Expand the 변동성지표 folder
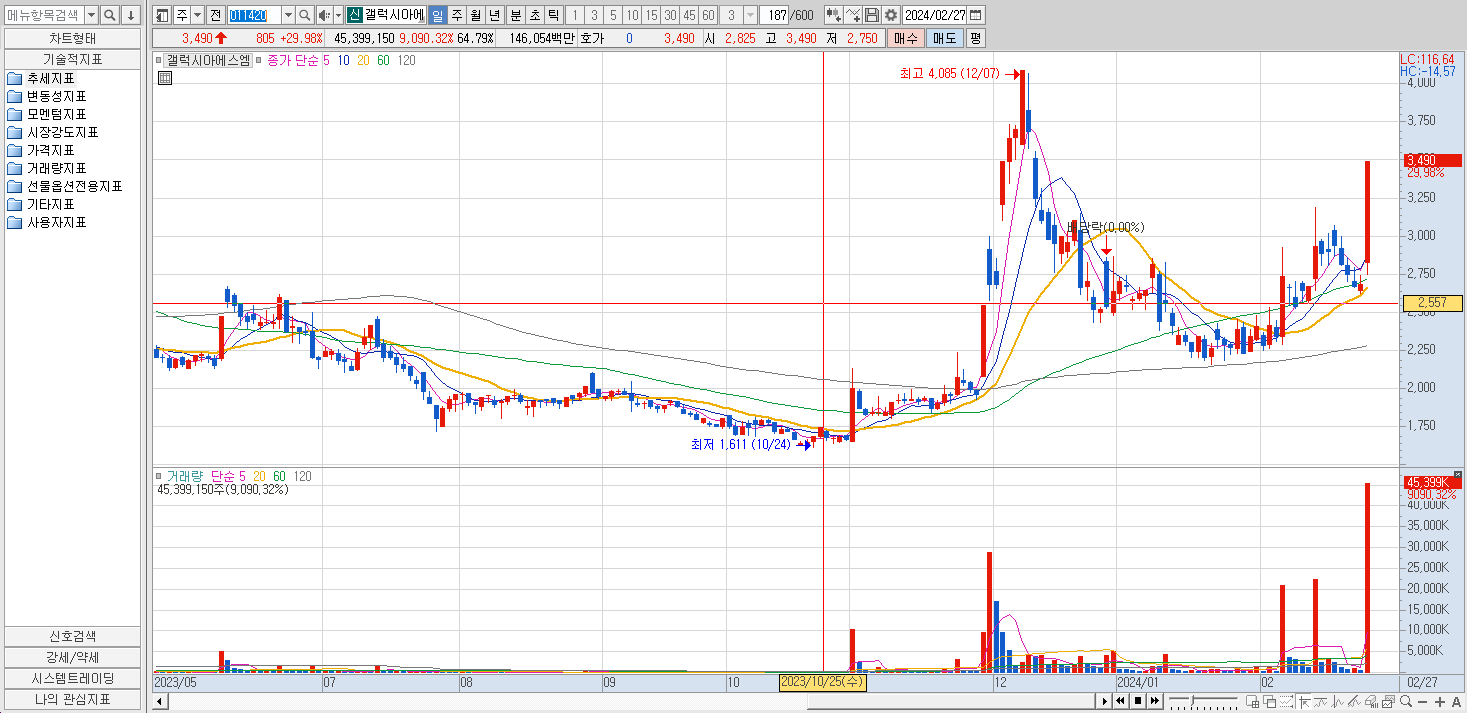The height and width of the screenshot is (713, 1467). coord(47,96)
